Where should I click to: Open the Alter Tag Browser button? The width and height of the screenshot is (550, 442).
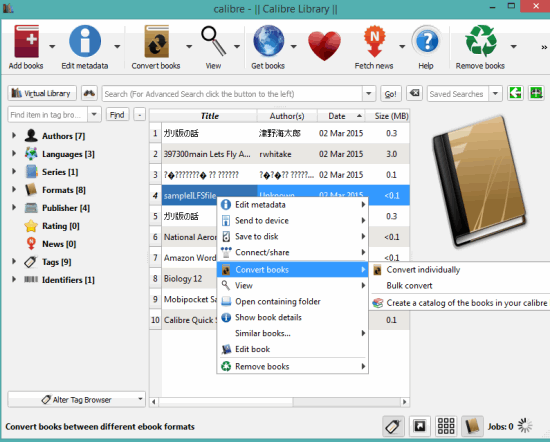(76, 400)
